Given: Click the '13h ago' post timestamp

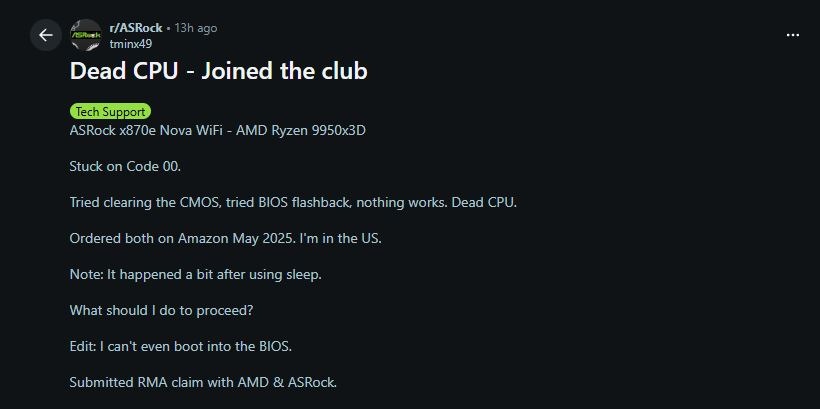Looking at the screenshot, I should [x=195, y=28].
